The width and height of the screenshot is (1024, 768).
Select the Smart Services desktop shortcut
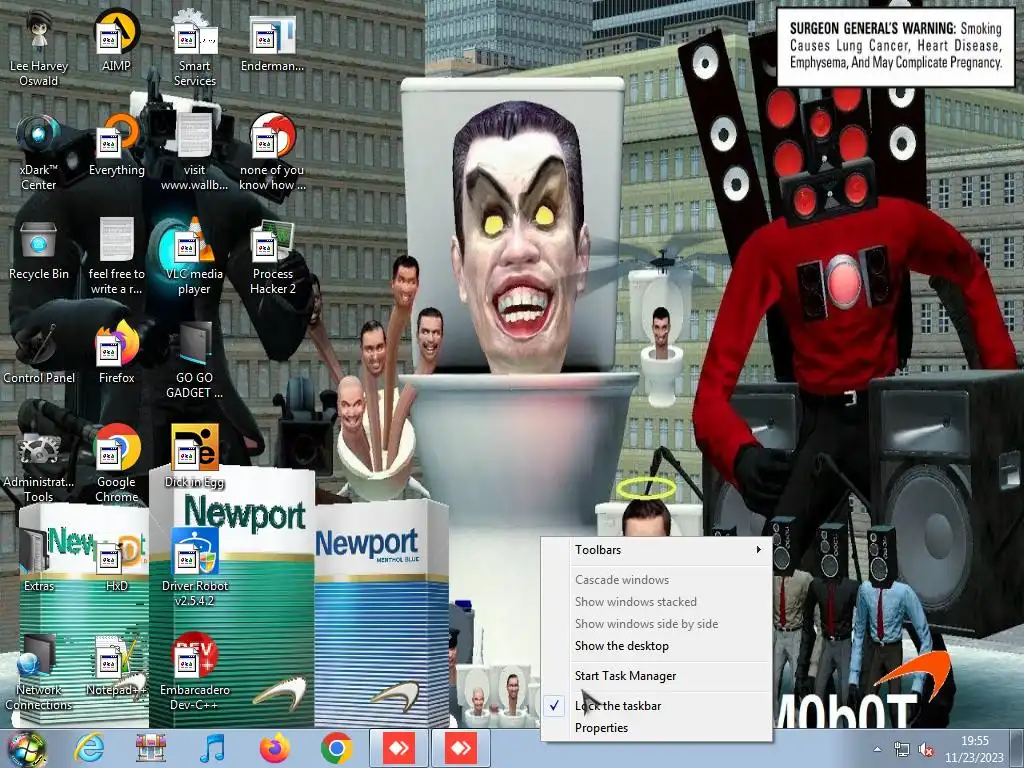pyautogui.click(x=195, y=49)
